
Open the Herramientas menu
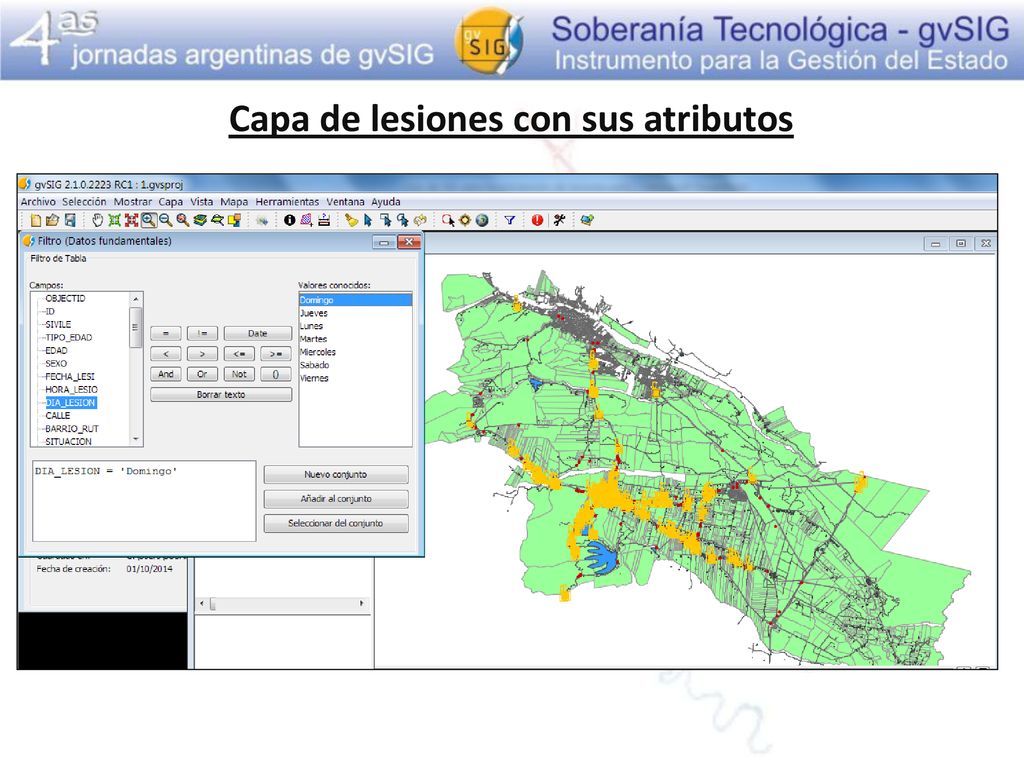coord(287,202)
